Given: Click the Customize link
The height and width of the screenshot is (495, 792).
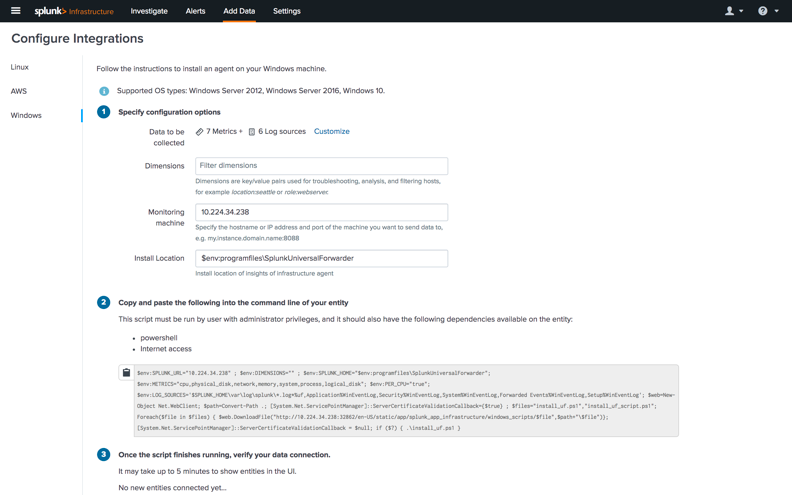Looking at the screenshot, I should 331,131.
